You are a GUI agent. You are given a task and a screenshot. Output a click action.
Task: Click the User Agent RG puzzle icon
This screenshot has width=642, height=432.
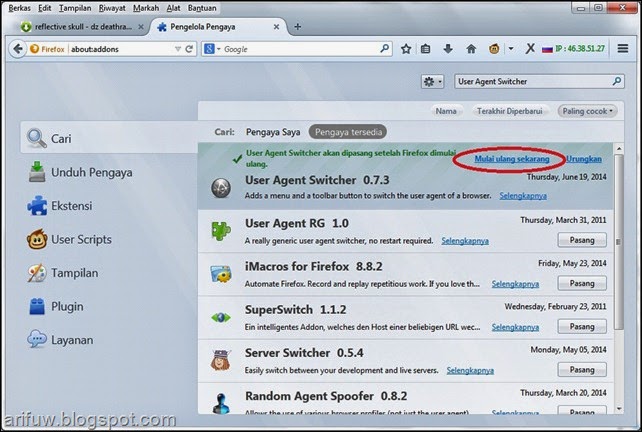(x=221, y=231)
